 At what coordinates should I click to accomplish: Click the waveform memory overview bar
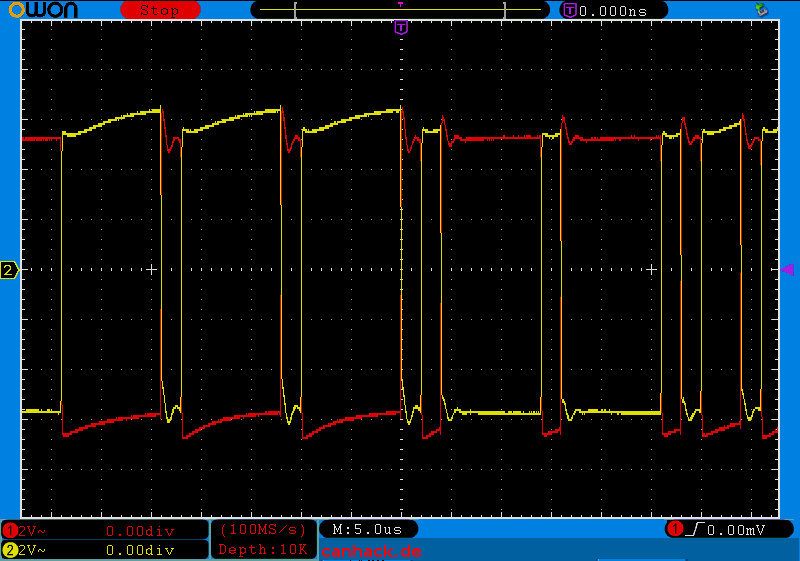tap(400, 10)
